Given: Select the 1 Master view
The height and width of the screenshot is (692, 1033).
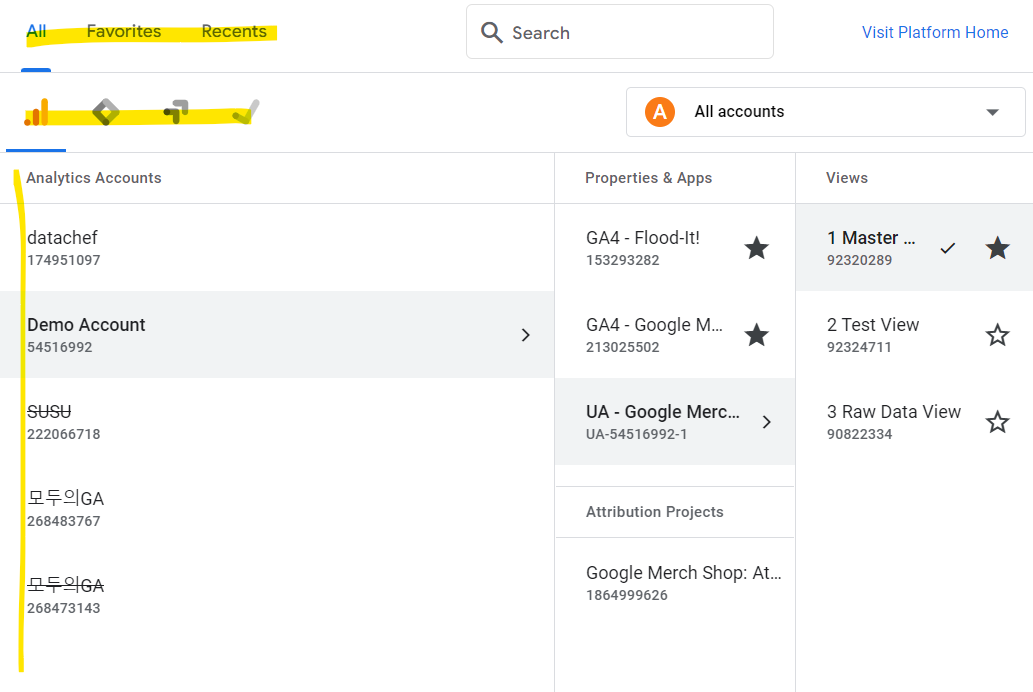Looking at the screenshot, I should click(914, 248).
